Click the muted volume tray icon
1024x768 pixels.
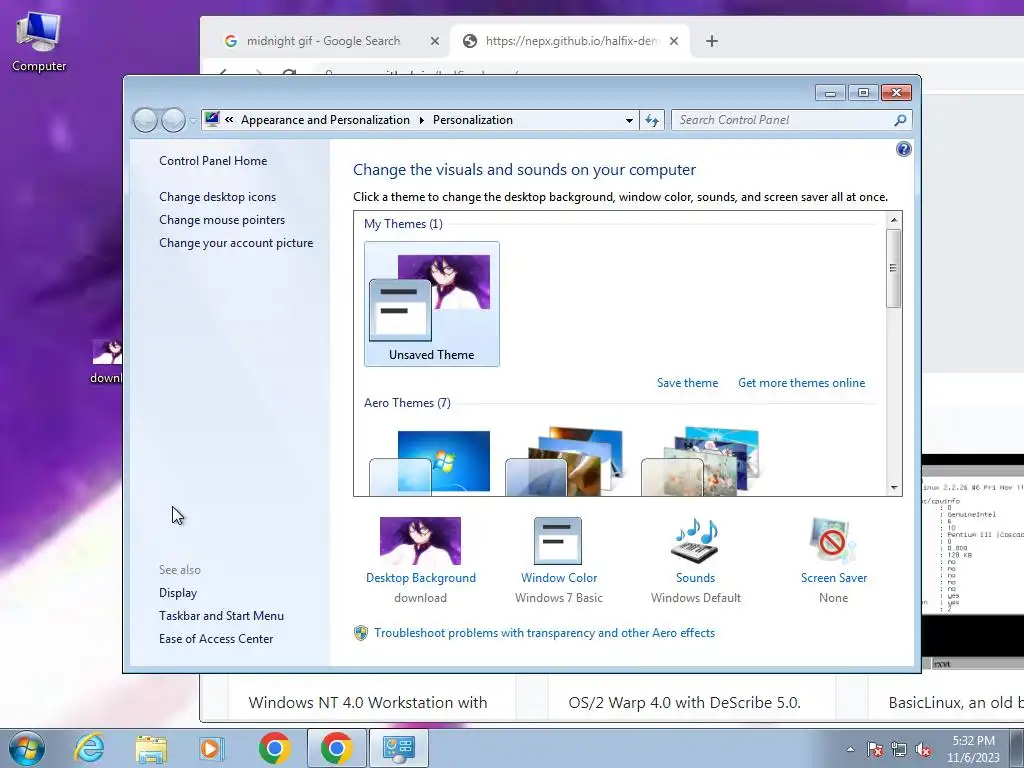pos(923,750)
